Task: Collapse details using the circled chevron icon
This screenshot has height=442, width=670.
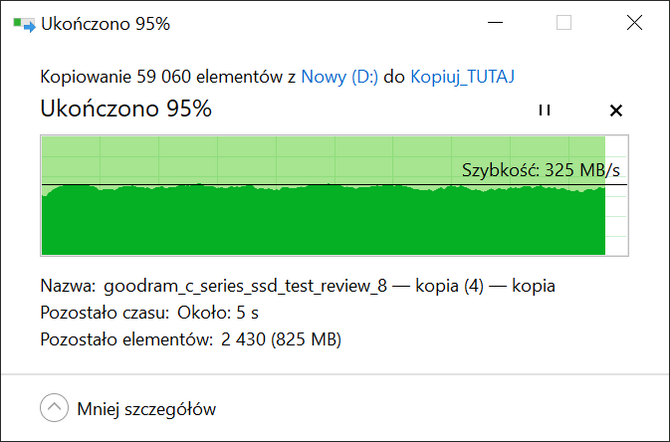Action: [53, 408]
